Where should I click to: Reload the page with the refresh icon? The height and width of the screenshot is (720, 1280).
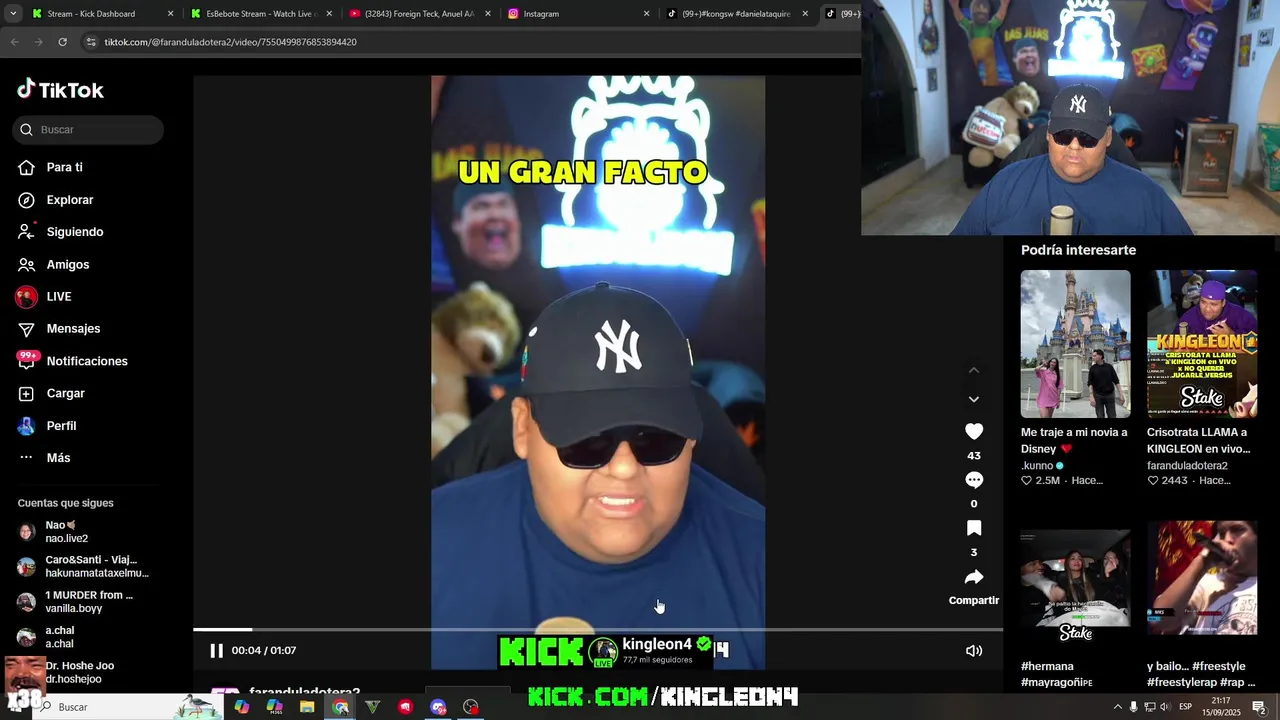pos(62,42)
